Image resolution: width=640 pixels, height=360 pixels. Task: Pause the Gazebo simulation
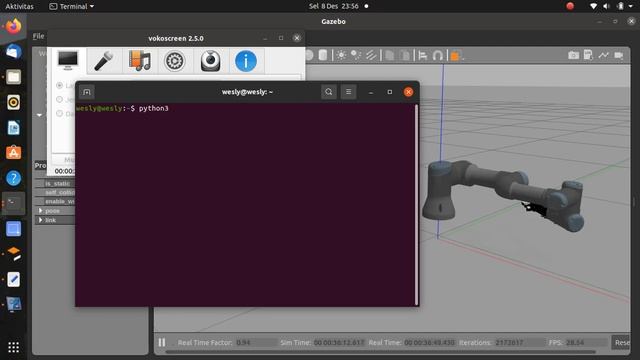tap(162, 342)
